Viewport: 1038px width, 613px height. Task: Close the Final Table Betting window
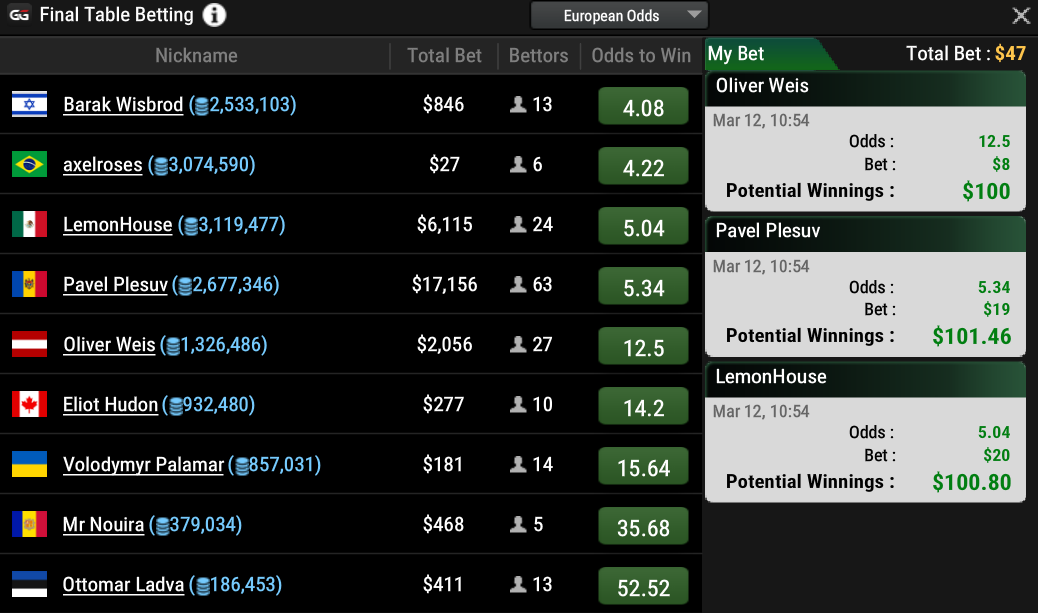click(x=1021, y=16)
